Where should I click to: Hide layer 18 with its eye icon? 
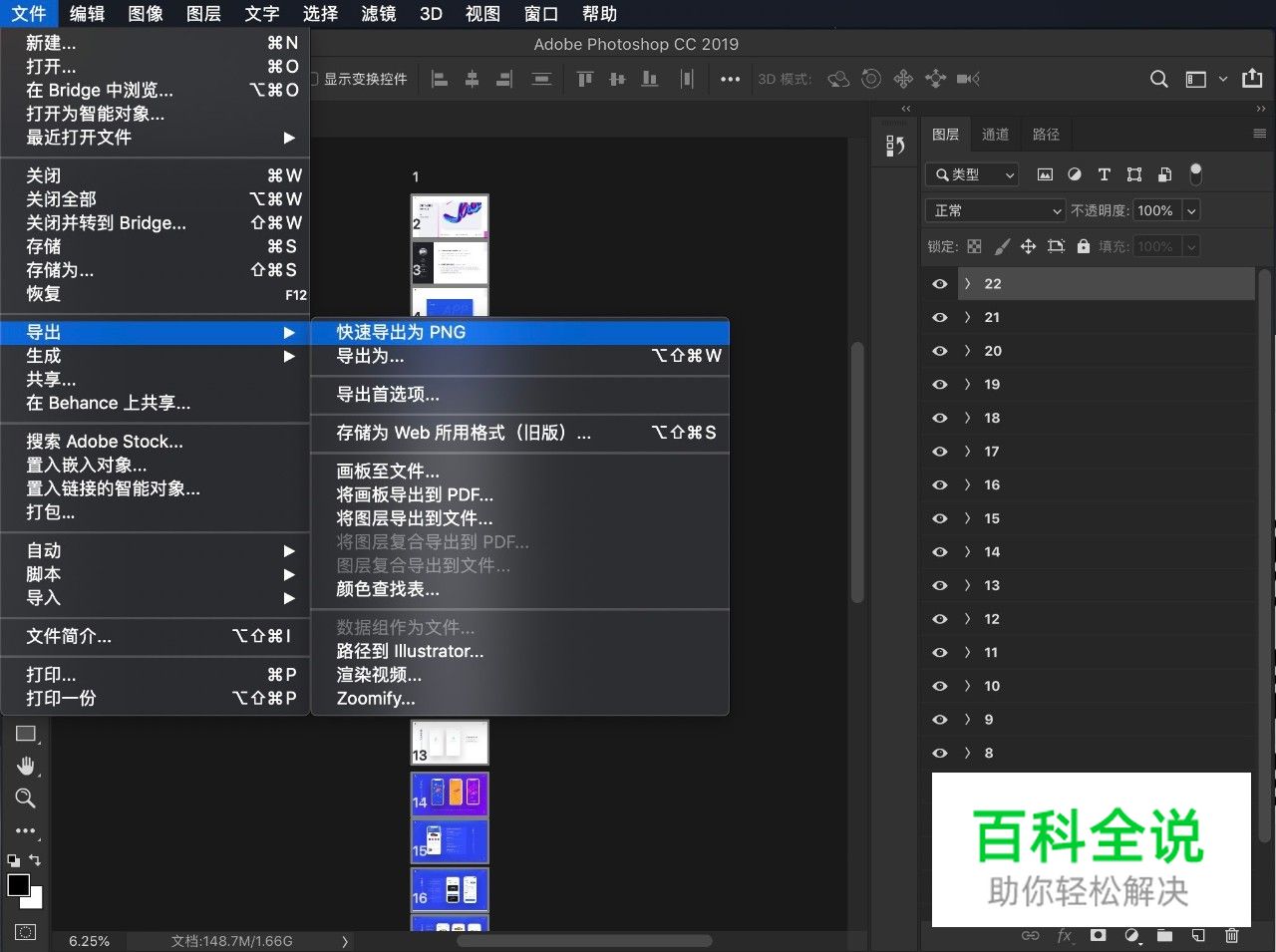(x=938, y=418)
